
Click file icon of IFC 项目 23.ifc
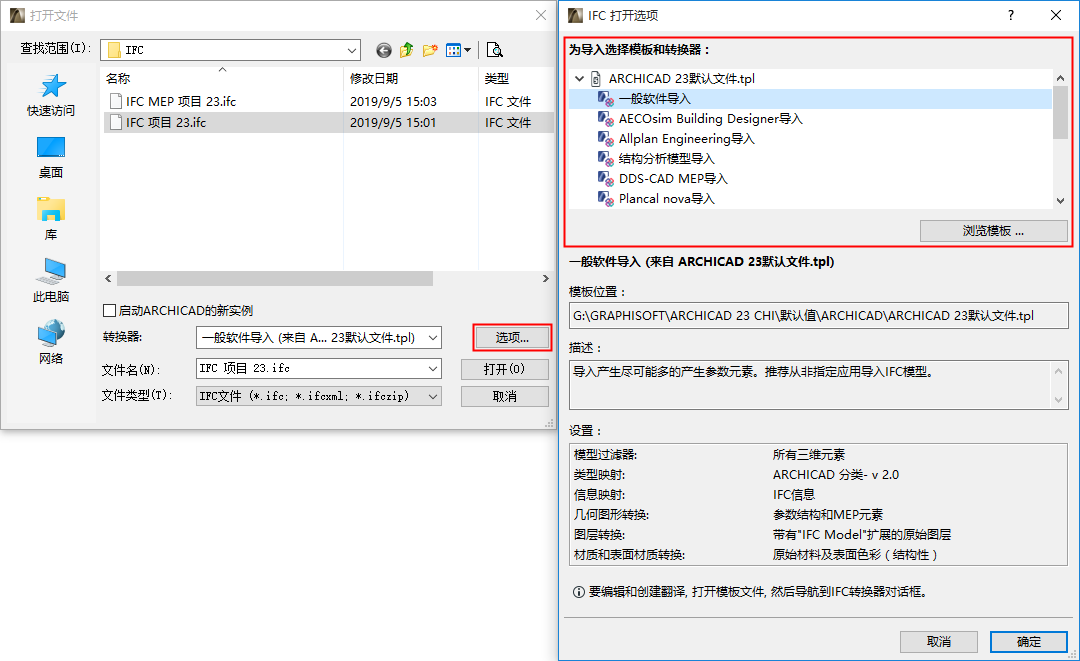click(116, 123)
